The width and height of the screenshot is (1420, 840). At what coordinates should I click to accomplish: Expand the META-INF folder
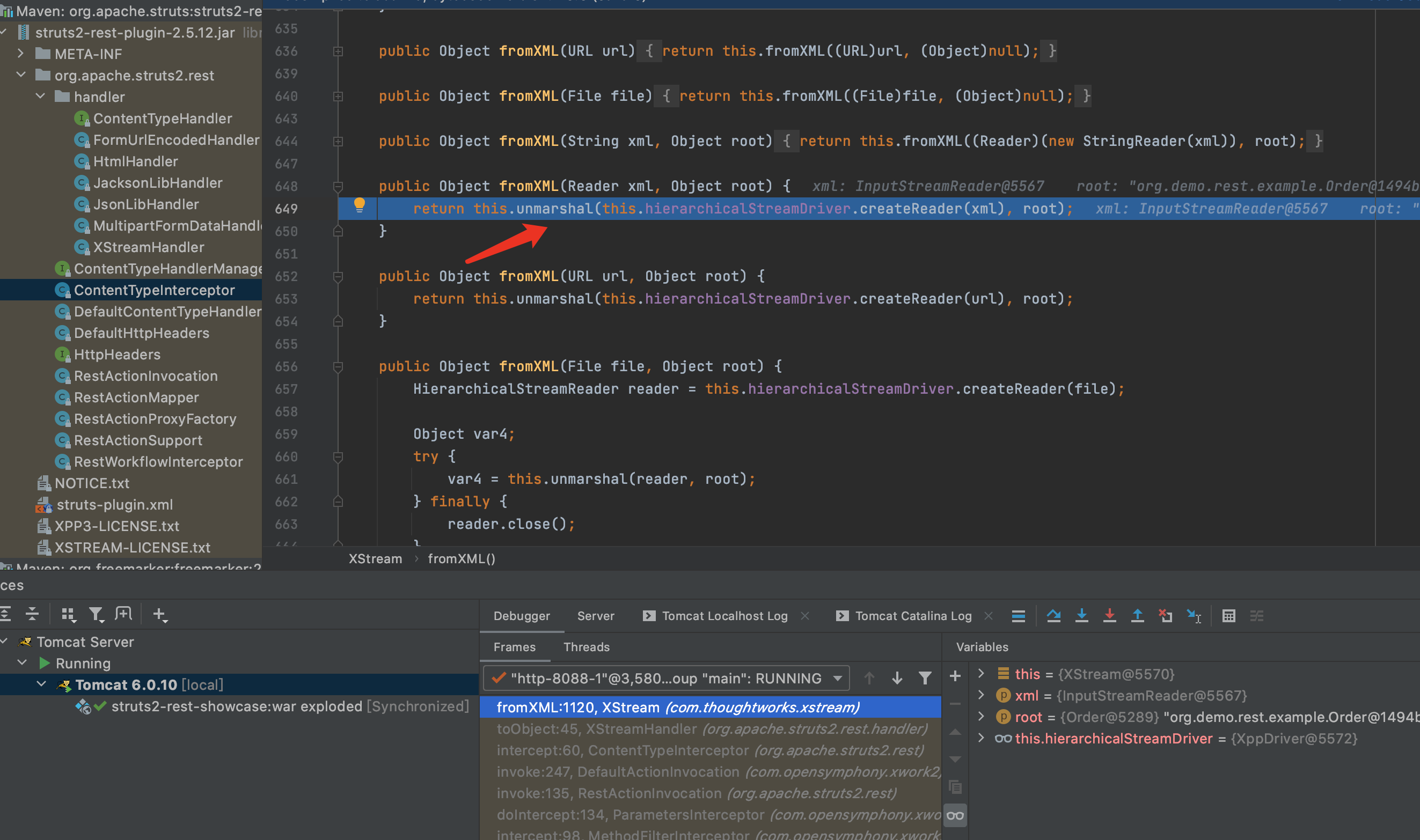pyautogui.click(x=20, y=54)
